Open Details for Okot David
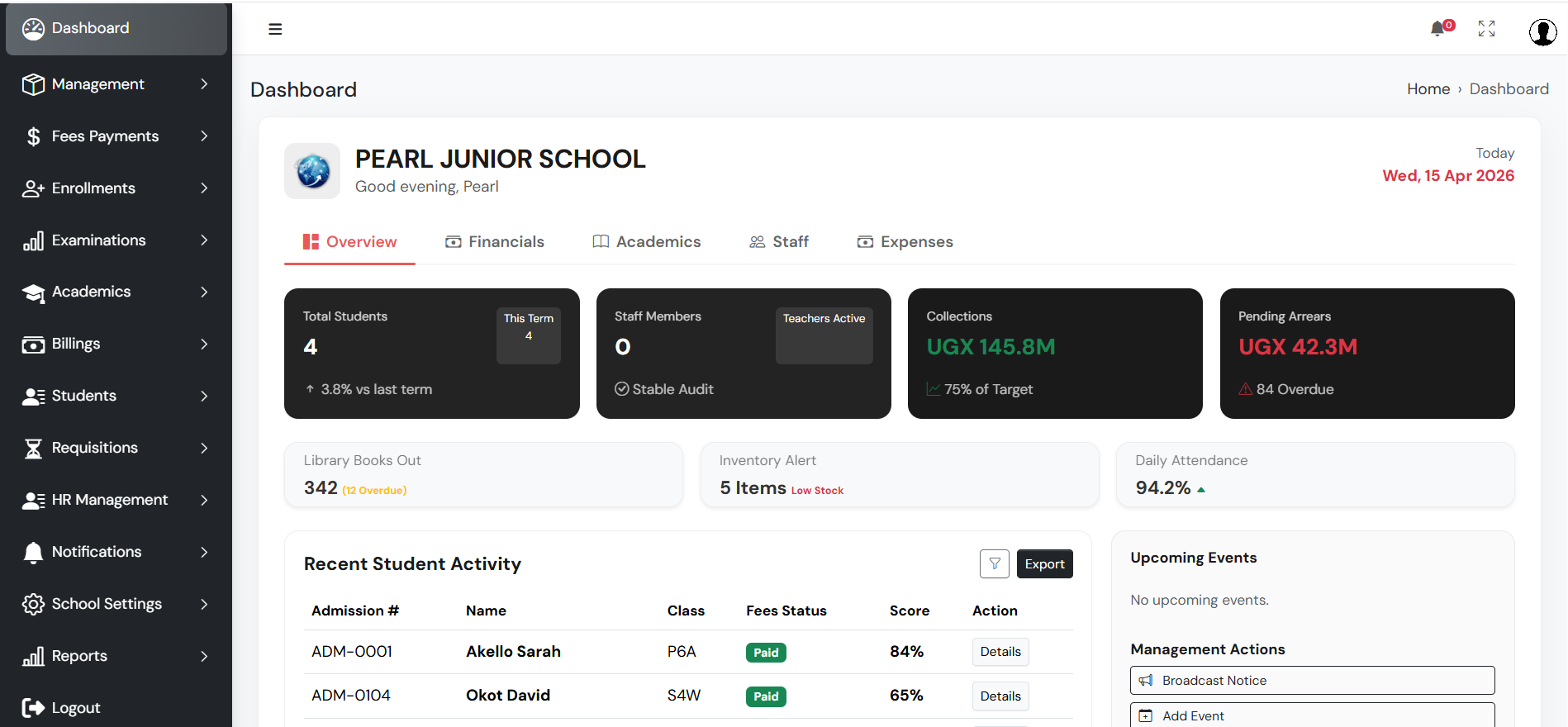Screen dimensions: 1568x727 [x=1000, y=696]
